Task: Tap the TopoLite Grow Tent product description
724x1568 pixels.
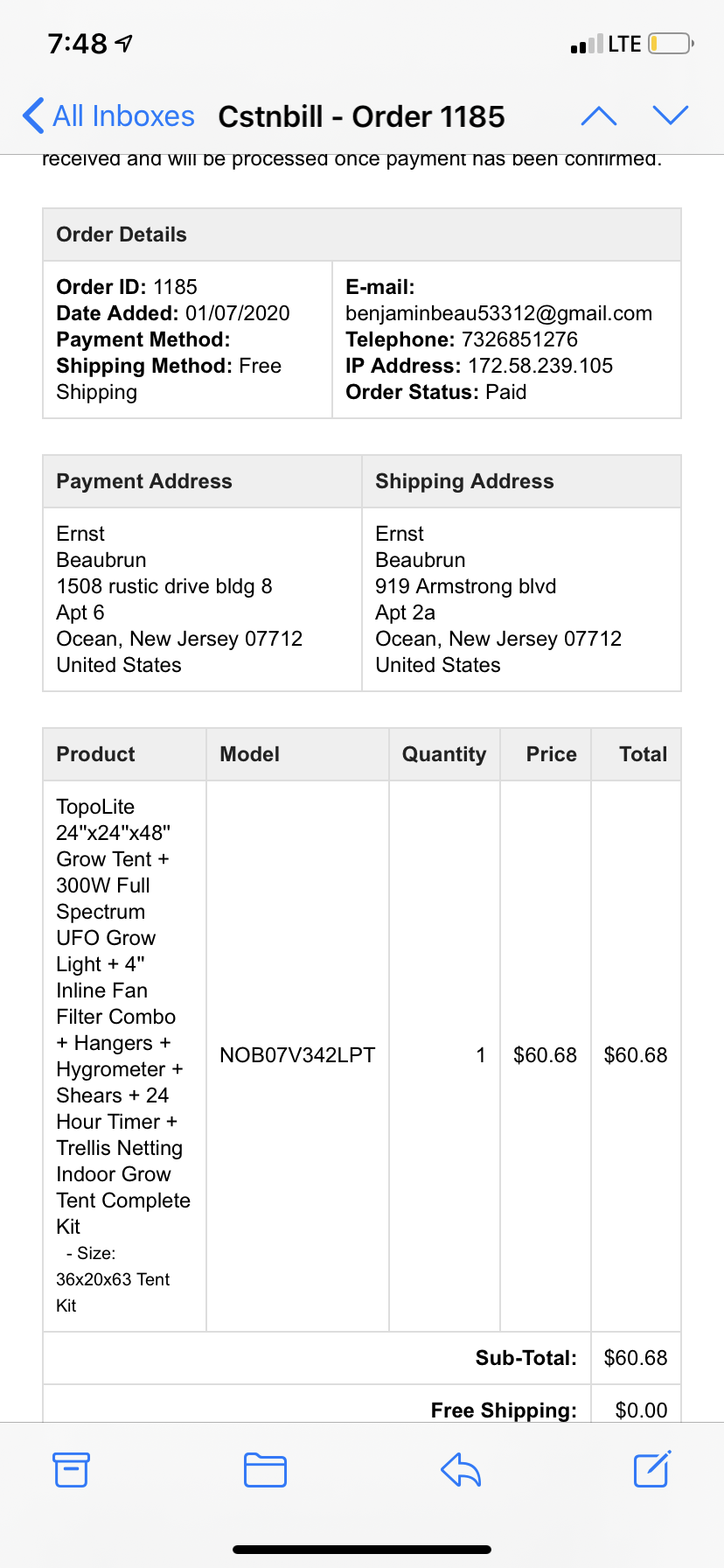Action: point(123,1017)
